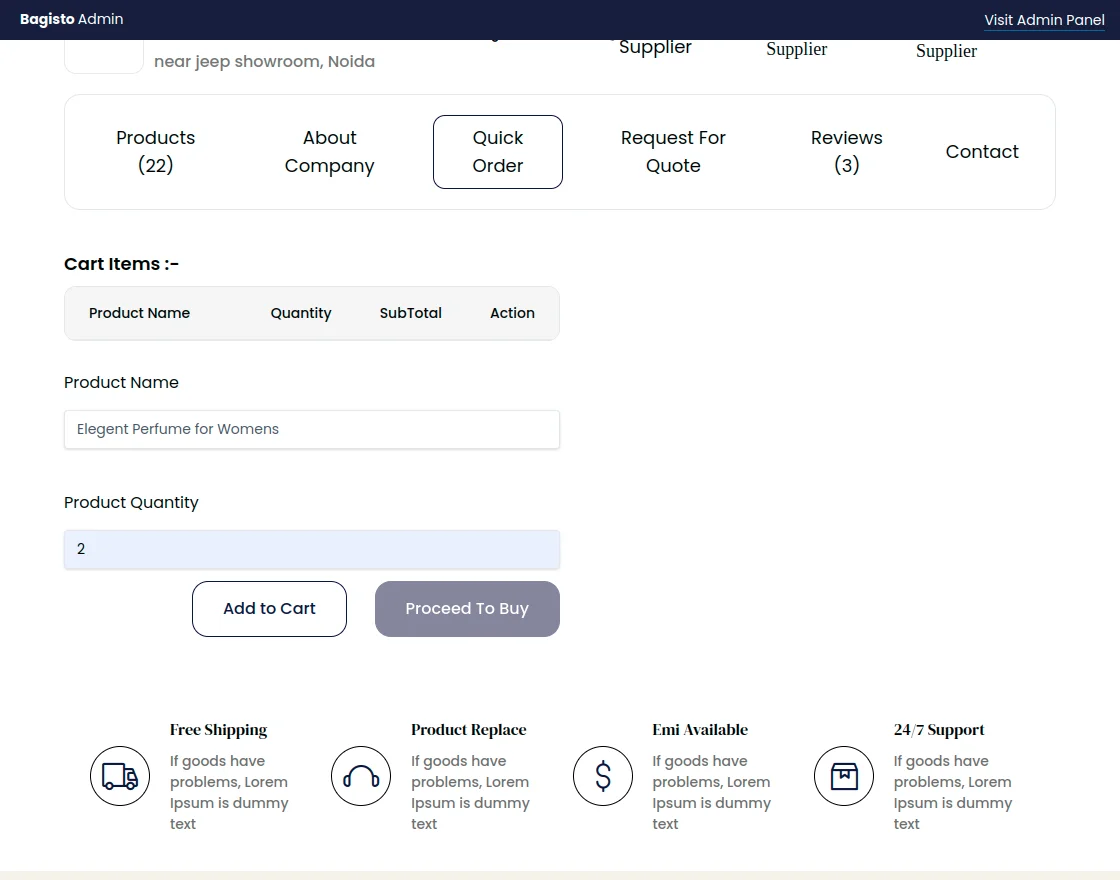Click into the Product Quantity field
This screenshot has width=1120, height=880.
[x=312, y=549]
